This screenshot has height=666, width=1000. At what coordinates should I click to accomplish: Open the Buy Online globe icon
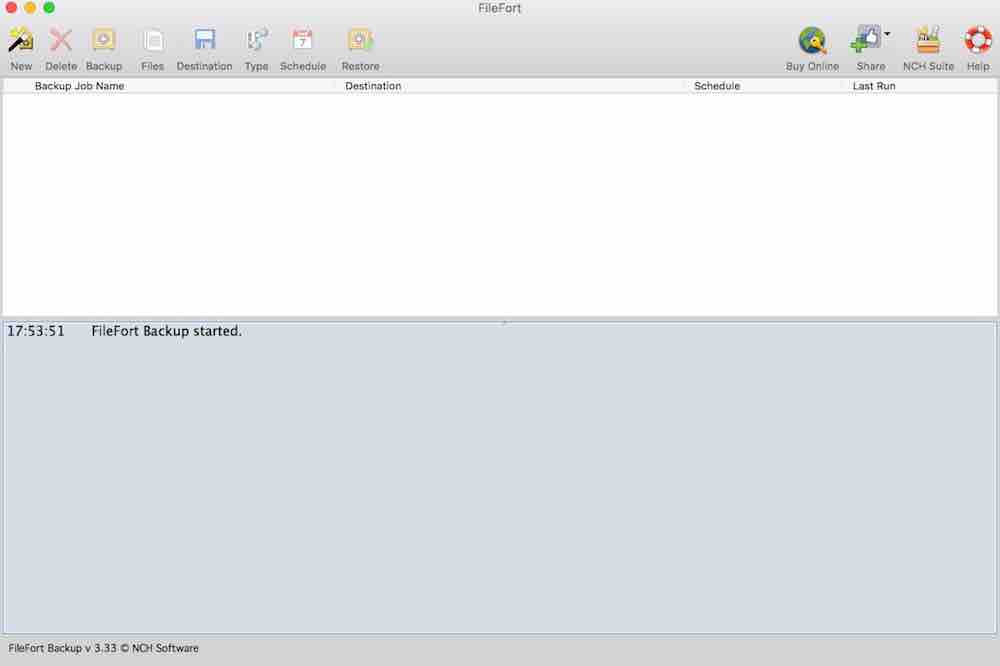812,41
